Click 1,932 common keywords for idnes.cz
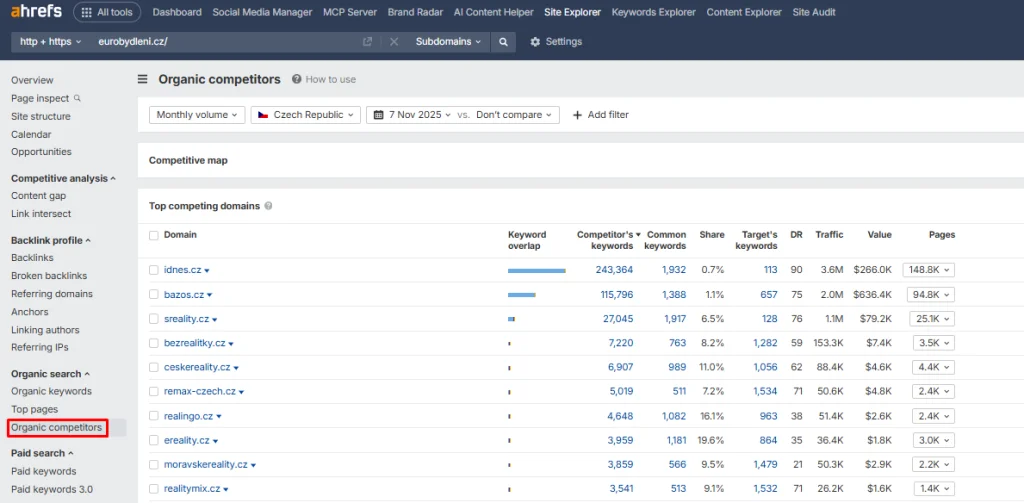 tap(674, 270)
